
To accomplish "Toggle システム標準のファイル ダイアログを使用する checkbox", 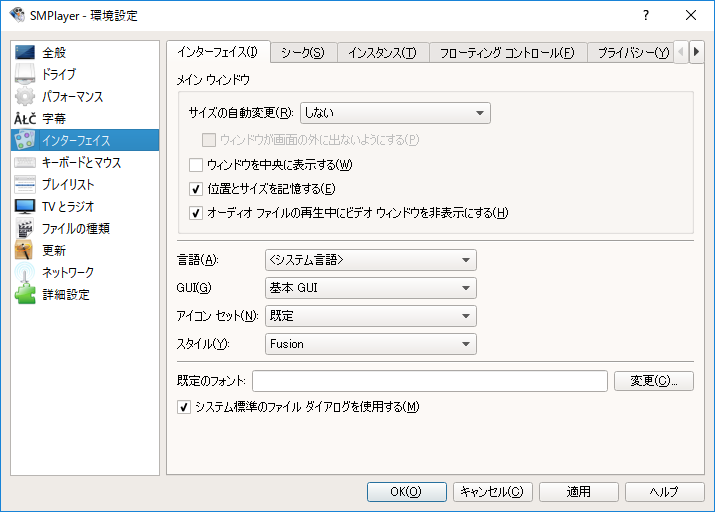I will [184, 407].
